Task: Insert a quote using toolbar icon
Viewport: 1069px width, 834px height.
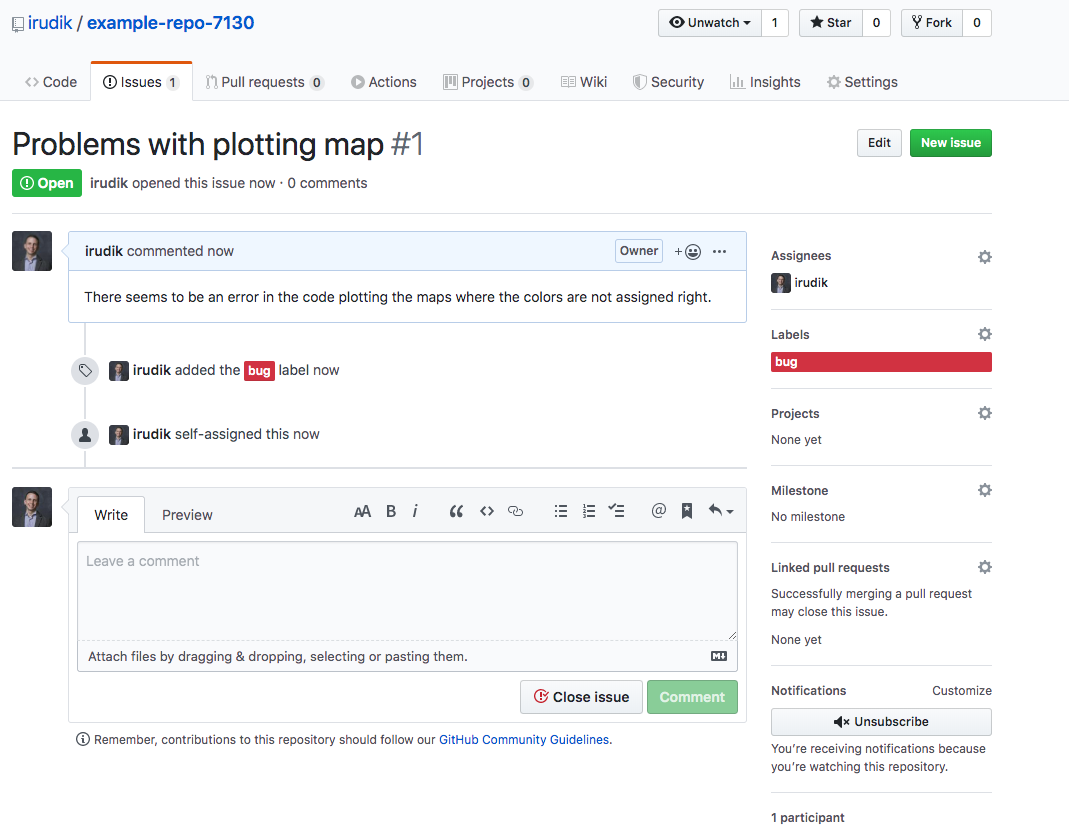Action: pyautogui.click(x=456, y=511)
